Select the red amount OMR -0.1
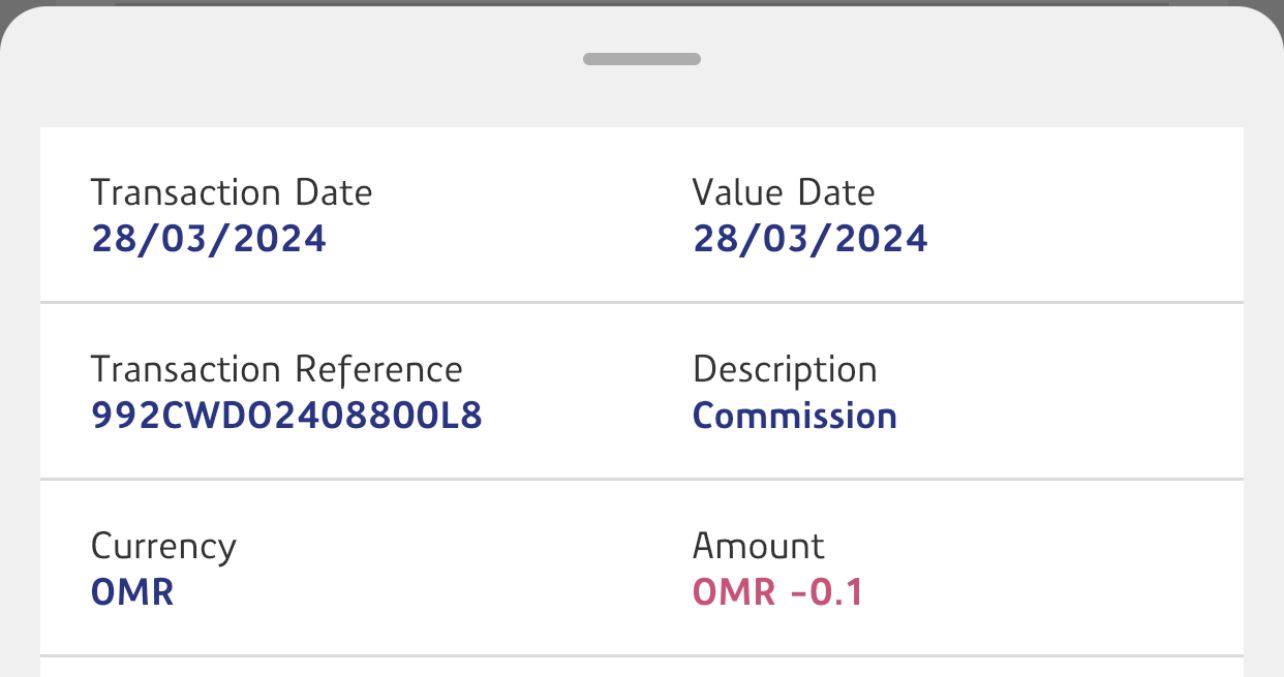 click(x=777, y=592)
